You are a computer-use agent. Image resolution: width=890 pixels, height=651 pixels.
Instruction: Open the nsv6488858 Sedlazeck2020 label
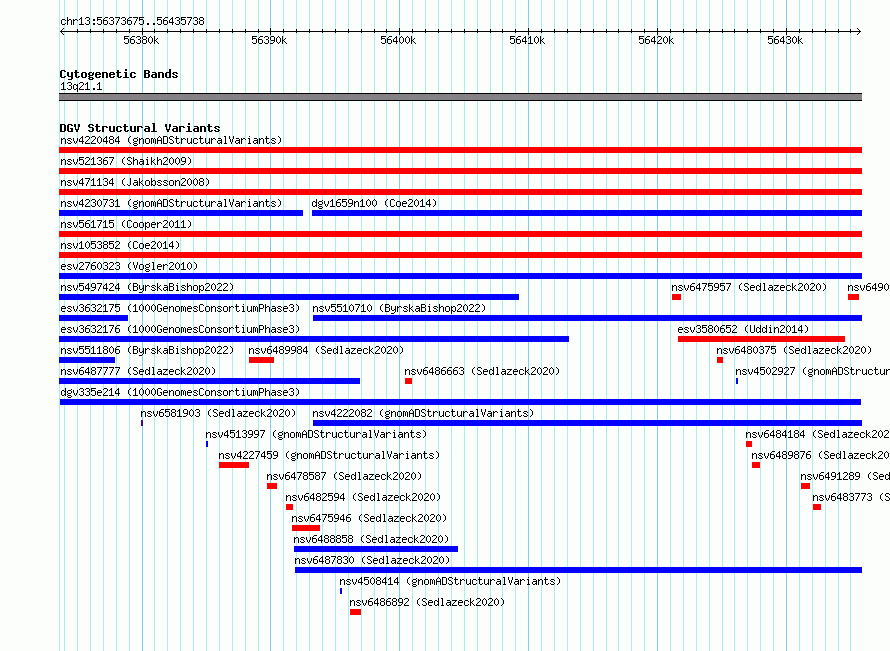point(371,539)
